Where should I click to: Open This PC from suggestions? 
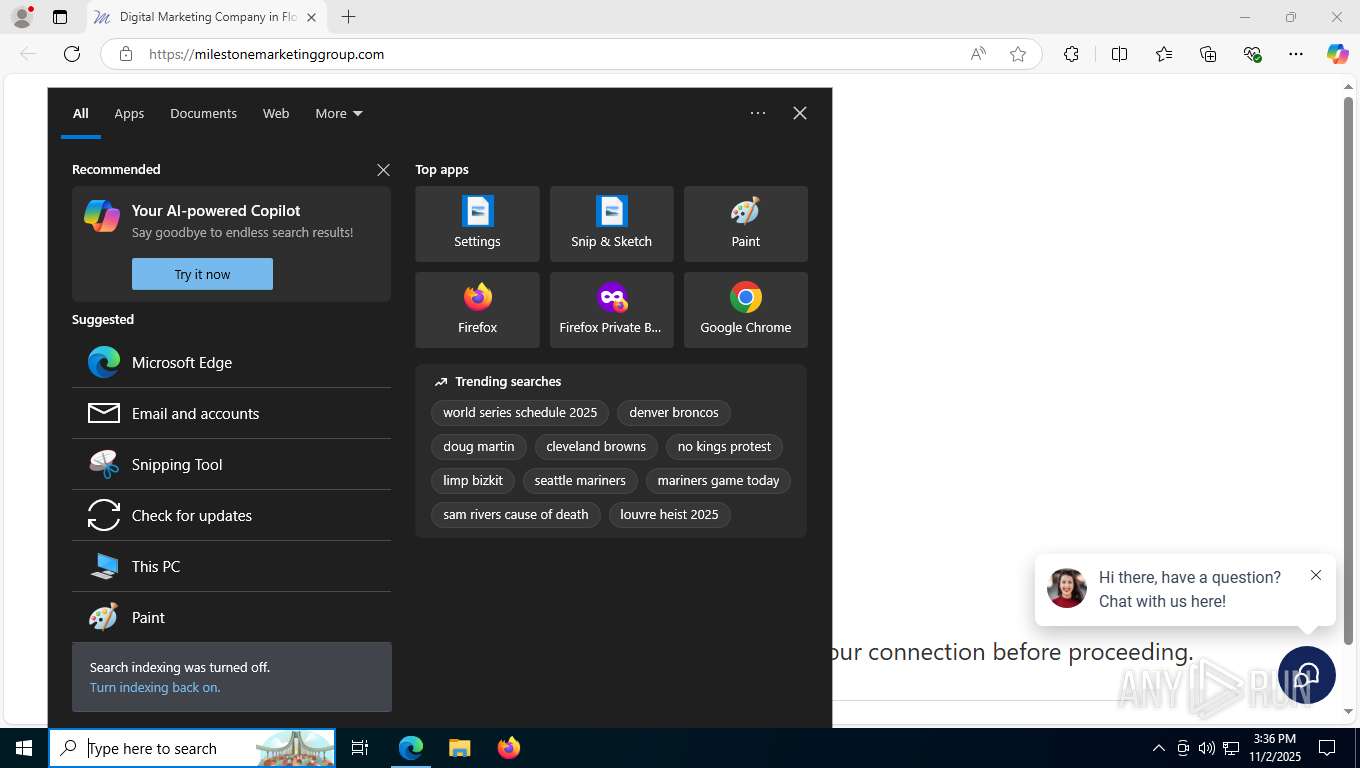(231, 566)
